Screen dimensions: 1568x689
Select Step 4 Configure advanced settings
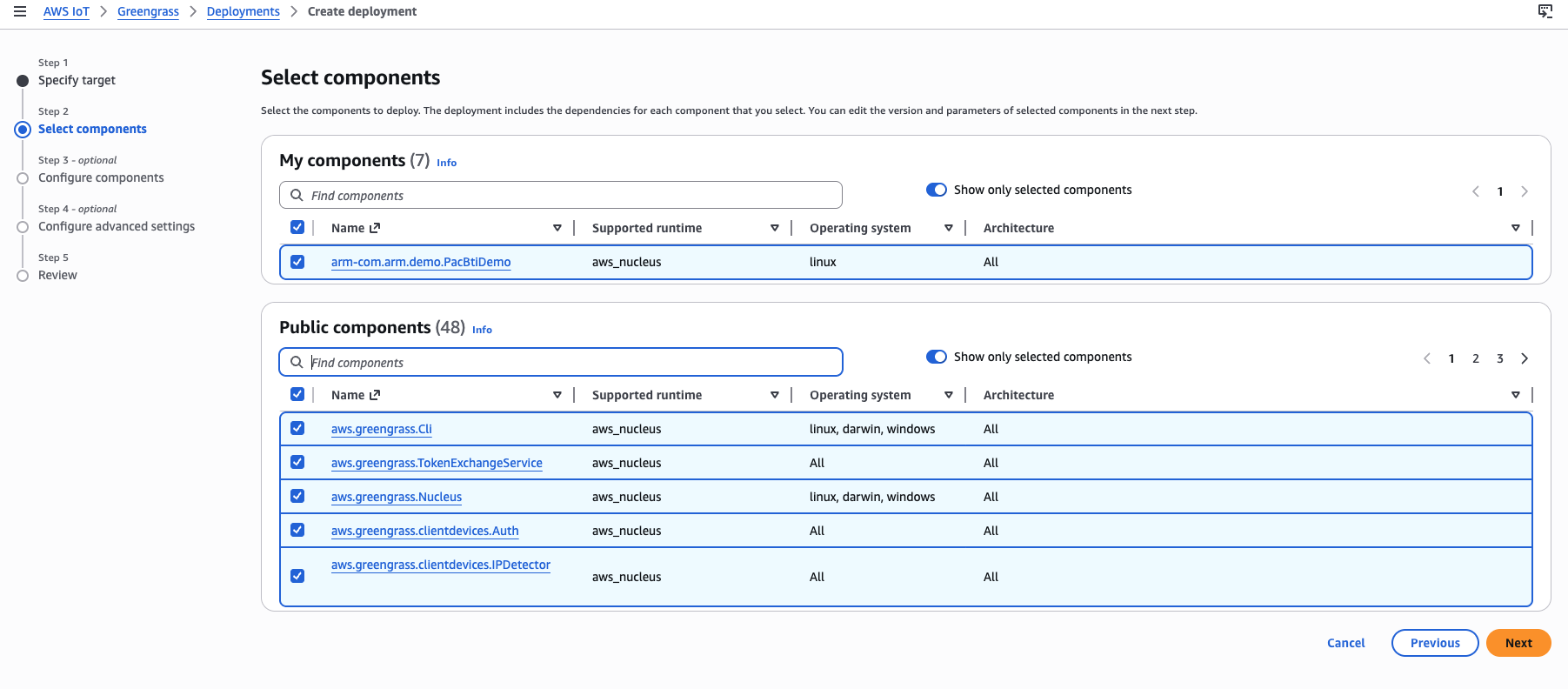click(117, 226)
